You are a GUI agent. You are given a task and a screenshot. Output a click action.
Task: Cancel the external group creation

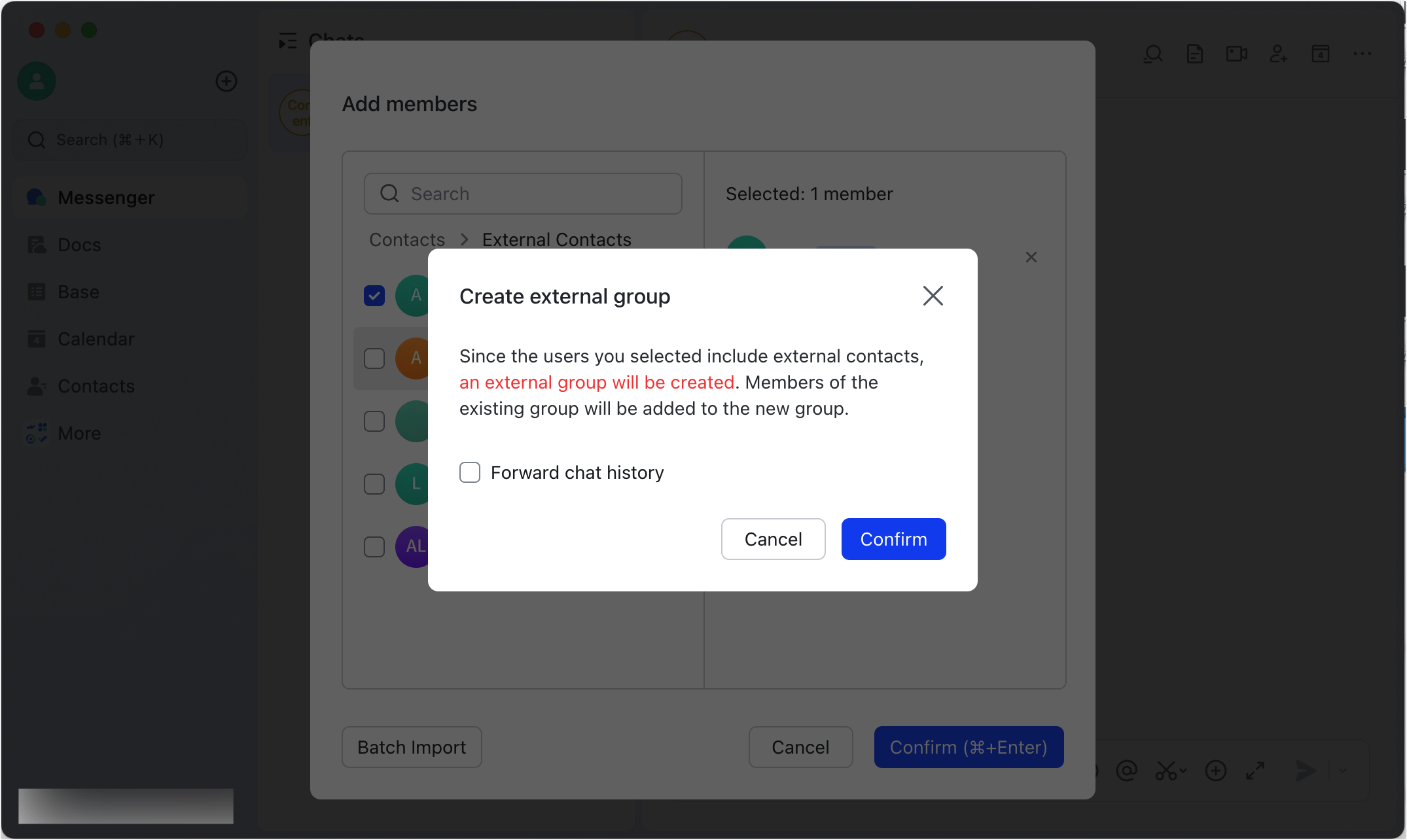tap(773, 539)
